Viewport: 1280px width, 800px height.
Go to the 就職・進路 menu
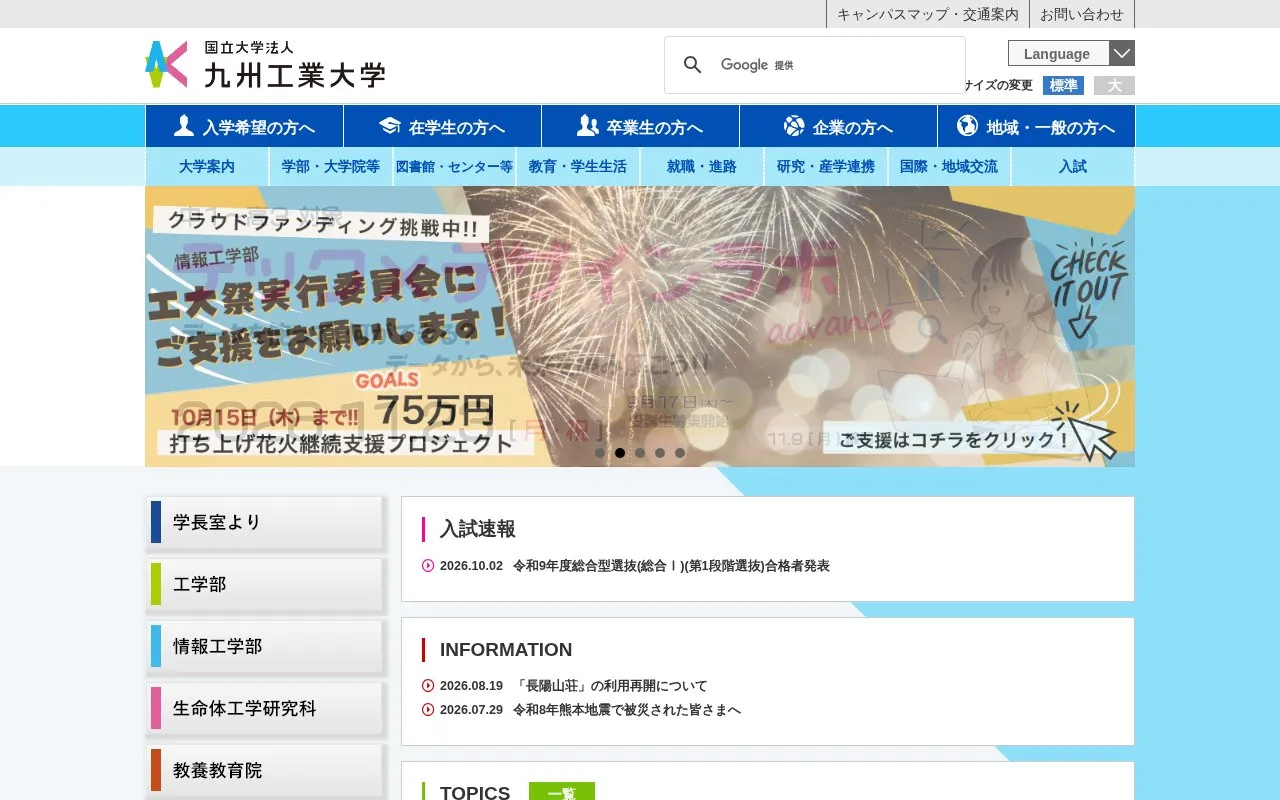click(x=702, y=167)
